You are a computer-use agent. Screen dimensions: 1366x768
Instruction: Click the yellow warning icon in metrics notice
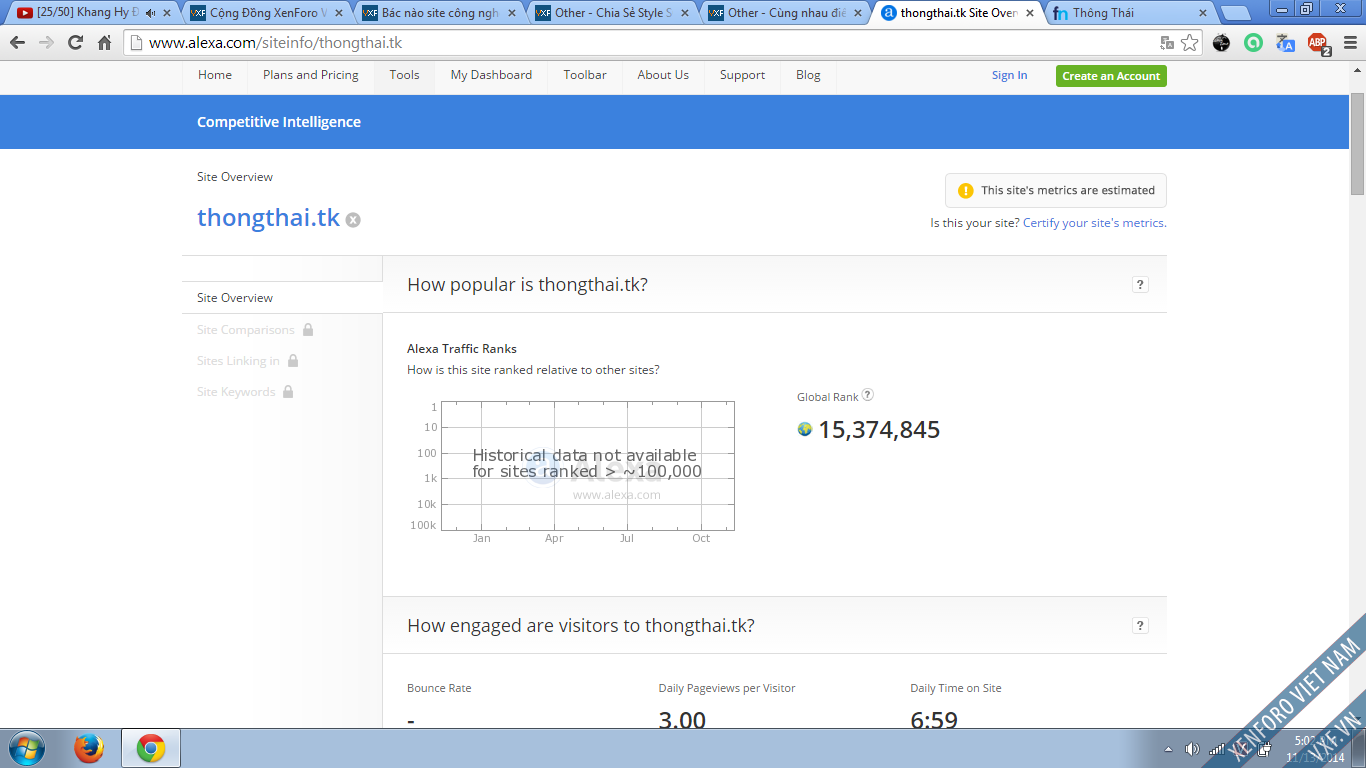[965, 190]
